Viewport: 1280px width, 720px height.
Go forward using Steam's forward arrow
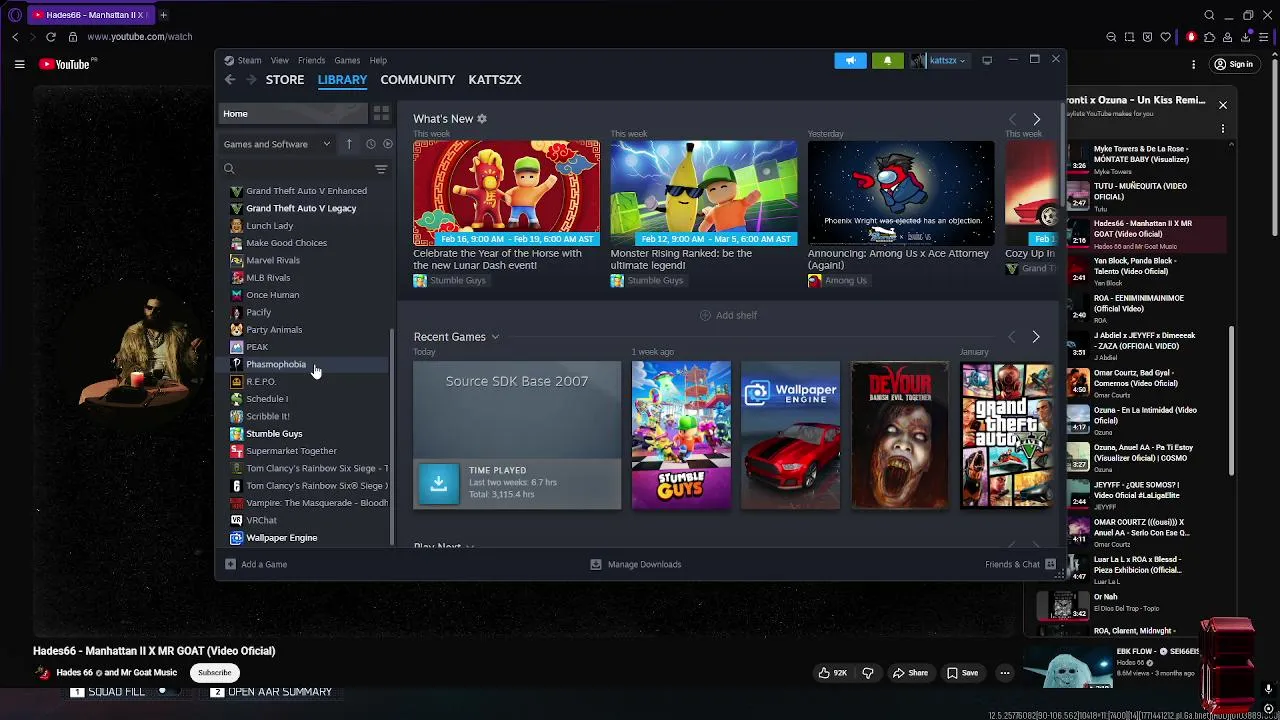pos(251,79)
